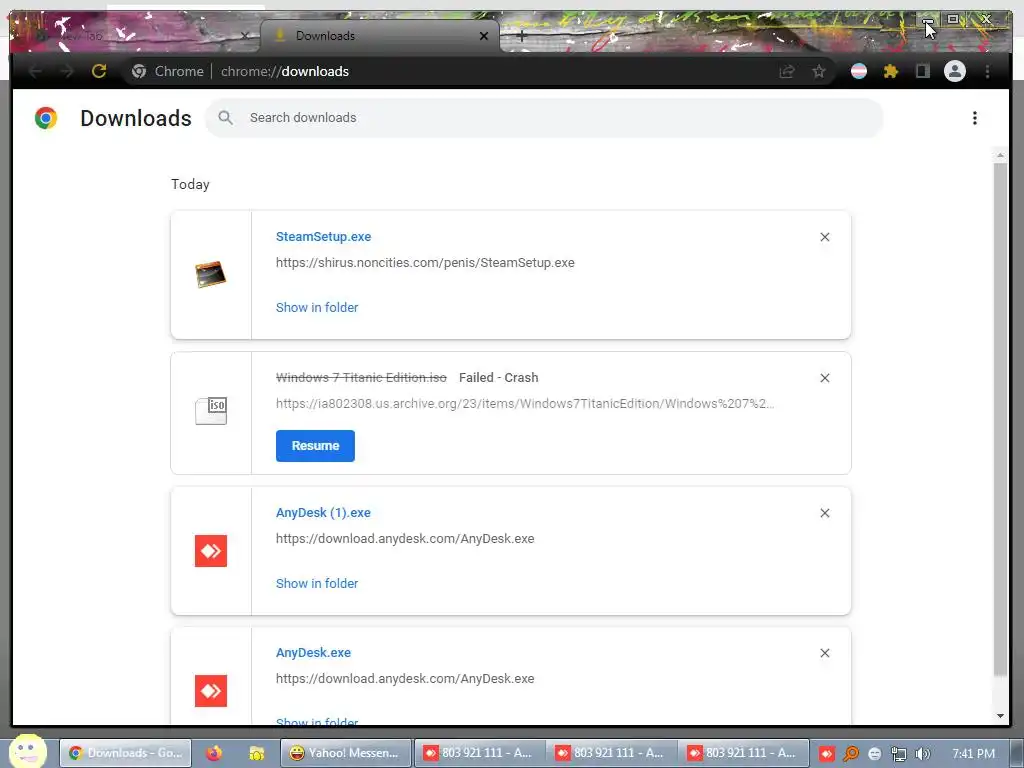Remove Windows 7 Titanic Edition.iso entry
This screenshot has height=768, width=1024.
[825, 378]
